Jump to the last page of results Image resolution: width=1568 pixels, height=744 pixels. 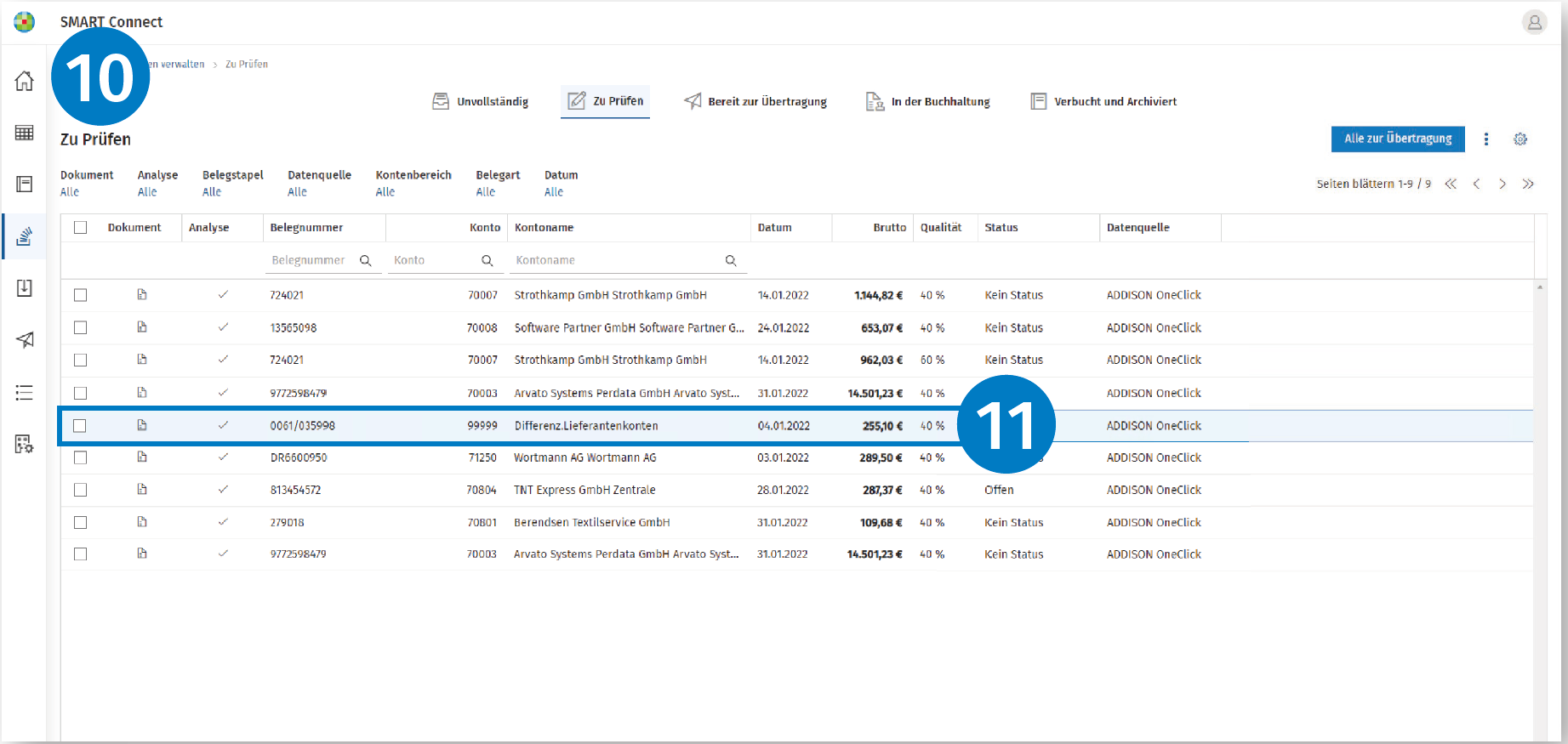[x=1528, y=184]
